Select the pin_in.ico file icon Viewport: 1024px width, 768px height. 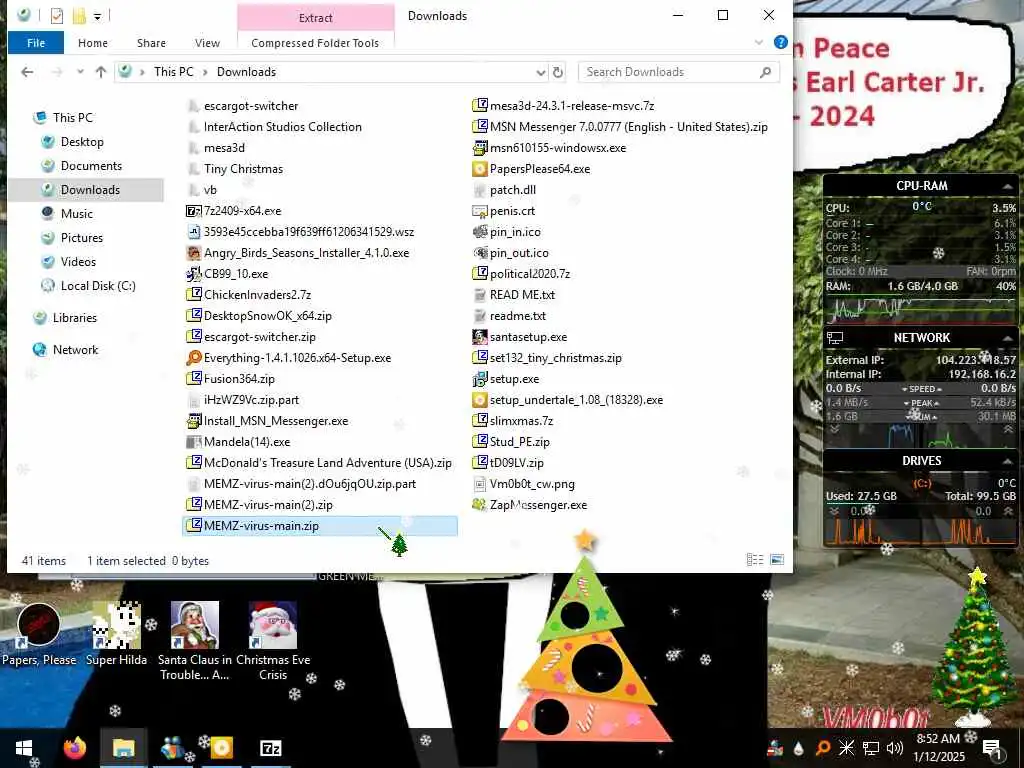(480, 232)
